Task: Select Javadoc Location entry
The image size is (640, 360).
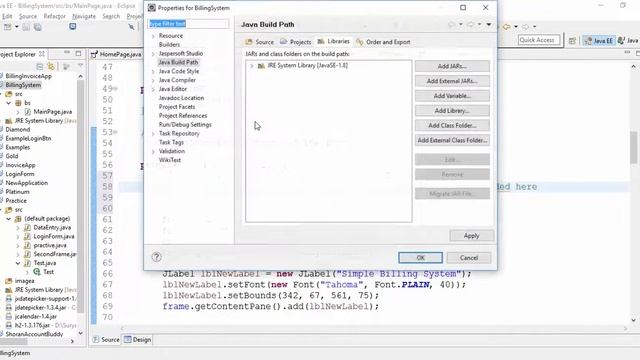Action: coord(181,98)
